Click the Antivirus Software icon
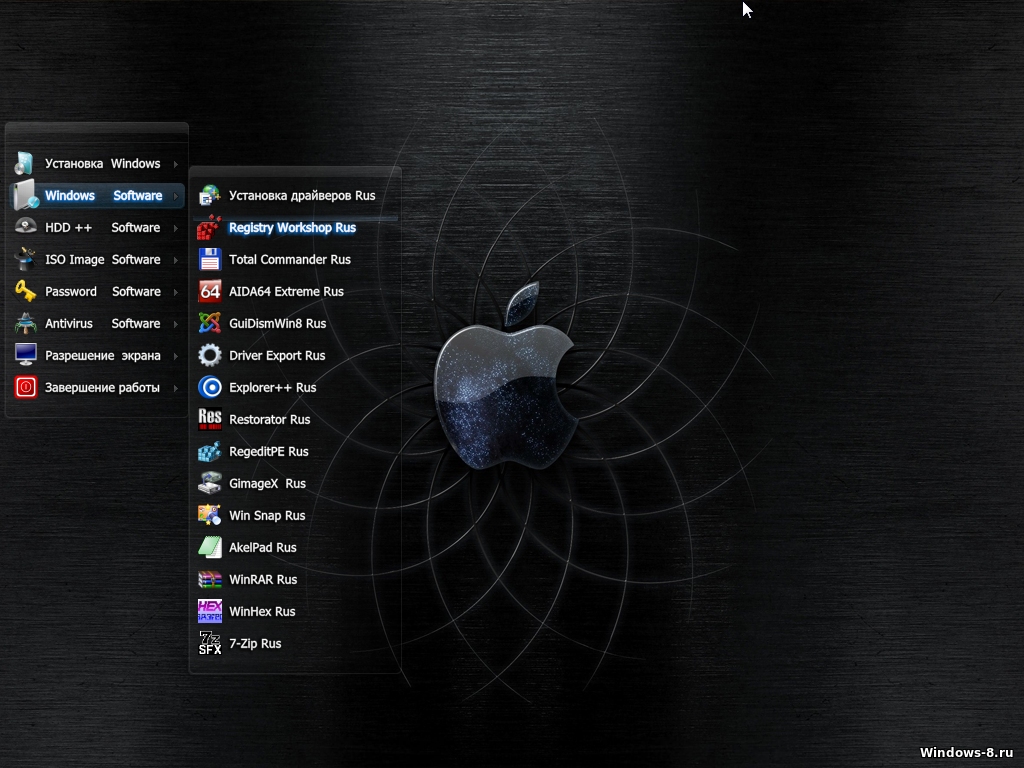 pyautogui.click(x=25, y=323)
